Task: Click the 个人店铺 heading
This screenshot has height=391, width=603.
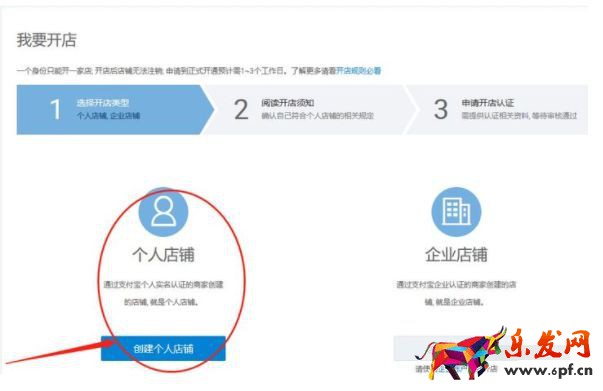Action: (x=163, y=255)
